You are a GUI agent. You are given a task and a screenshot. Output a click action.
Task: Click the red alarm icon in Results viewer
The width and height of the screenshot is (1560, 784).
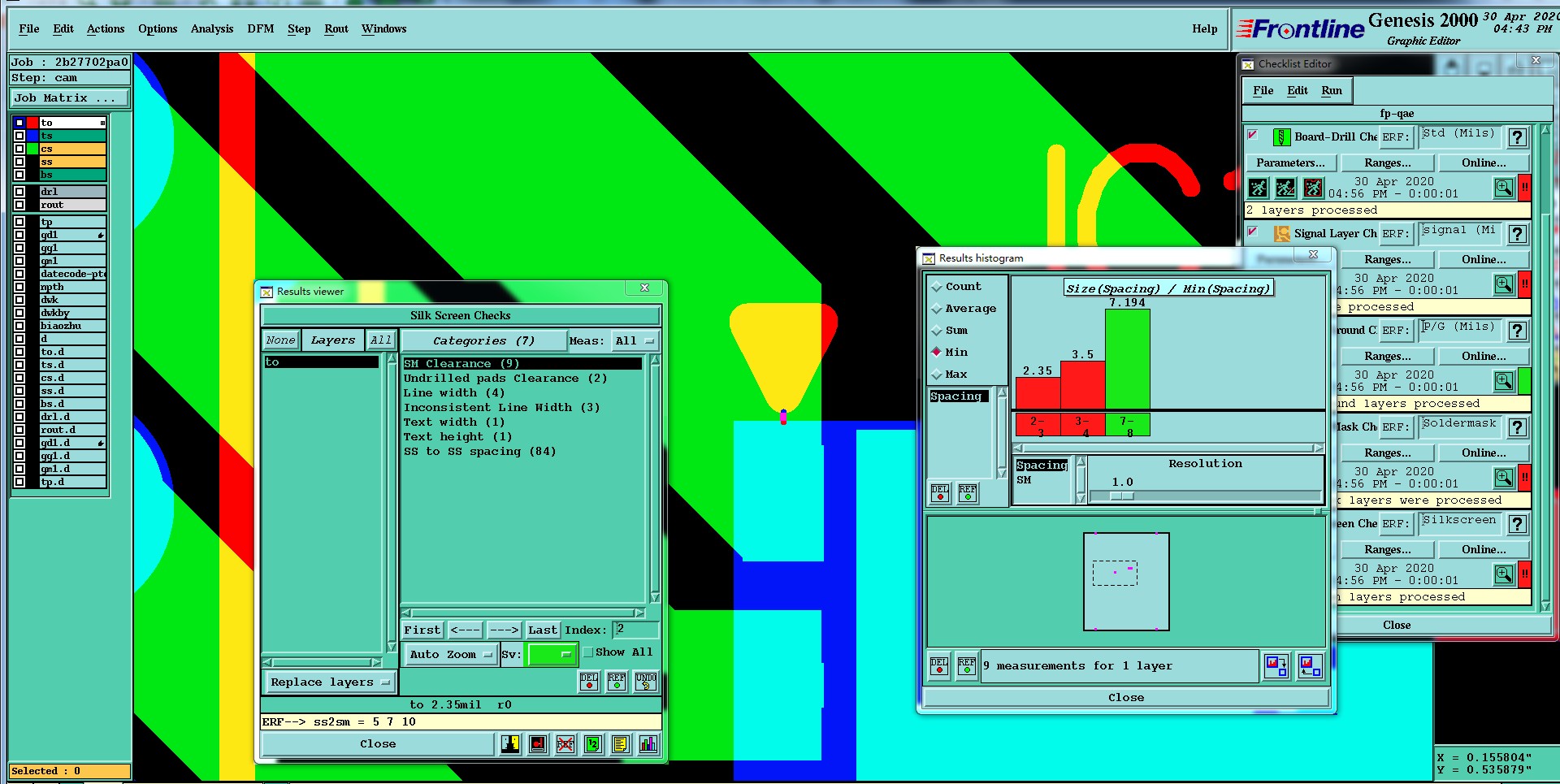tap(538, 743)
